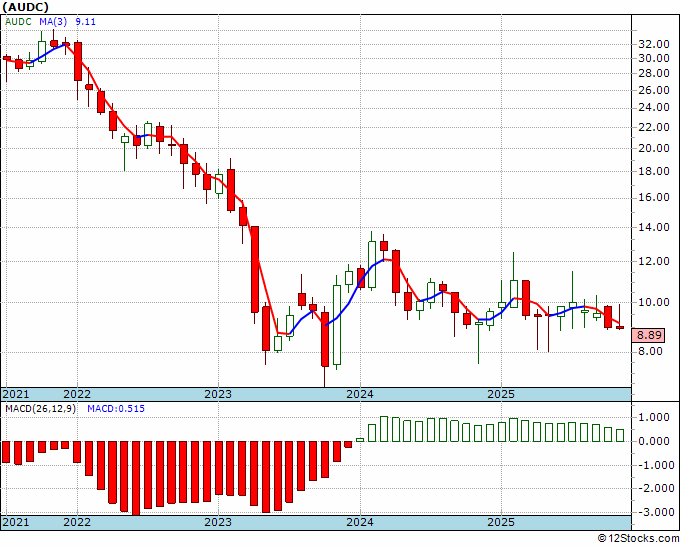Image resolution: width=680 pixels, height=546 pixels.
Task: Click the MACD(26,12,9) indicator label
Action: pyautogui.click(x=40, y=409)
